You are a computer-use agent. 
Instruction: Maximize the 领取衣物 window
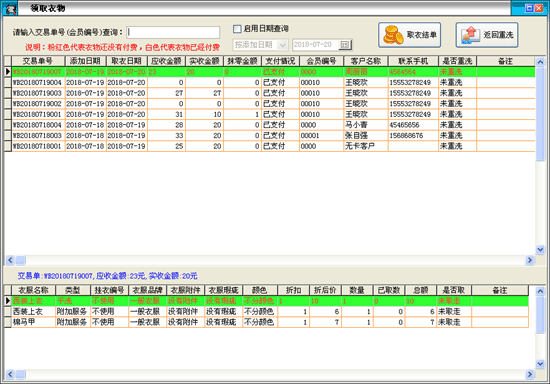(x=529, y=8)
